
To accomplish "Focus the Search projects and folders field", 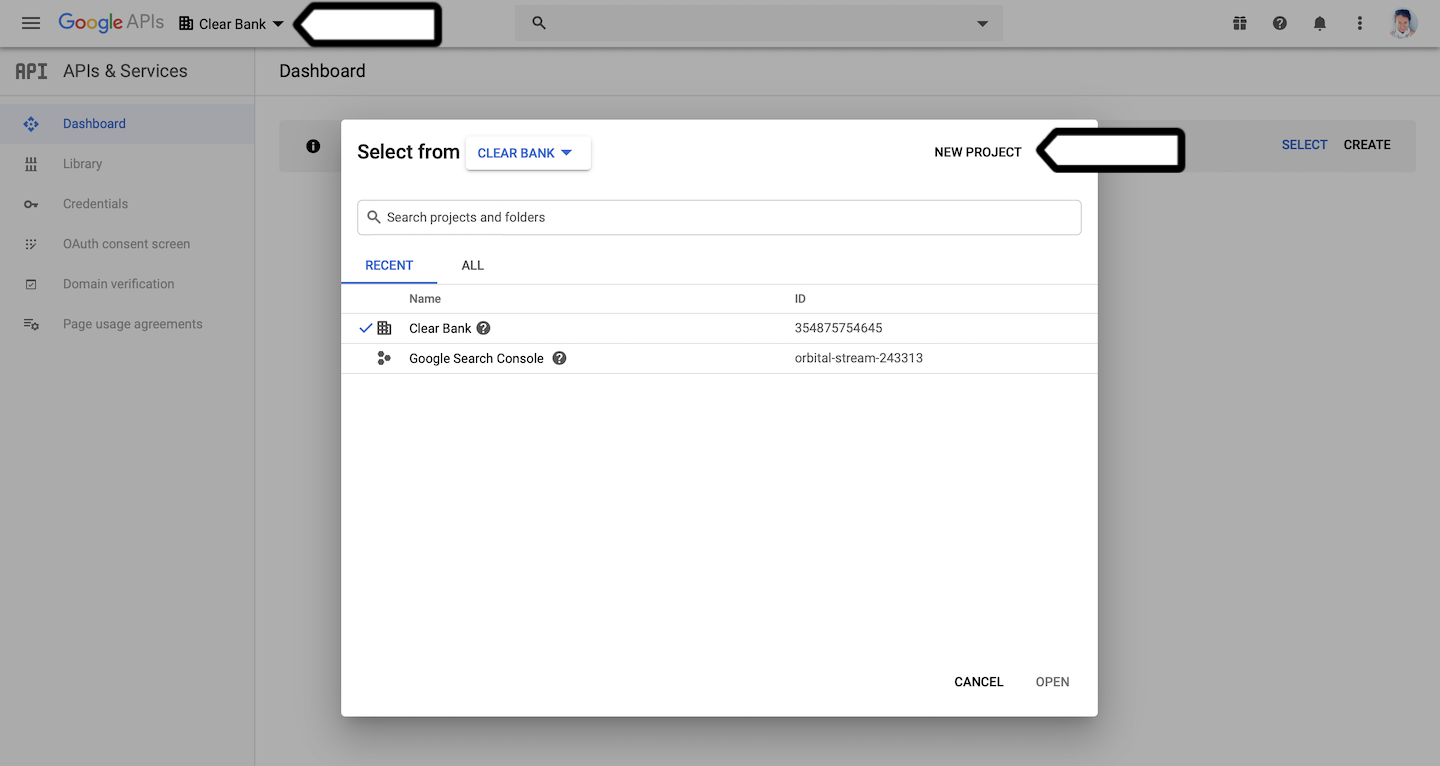I will [x=719, y=217].
